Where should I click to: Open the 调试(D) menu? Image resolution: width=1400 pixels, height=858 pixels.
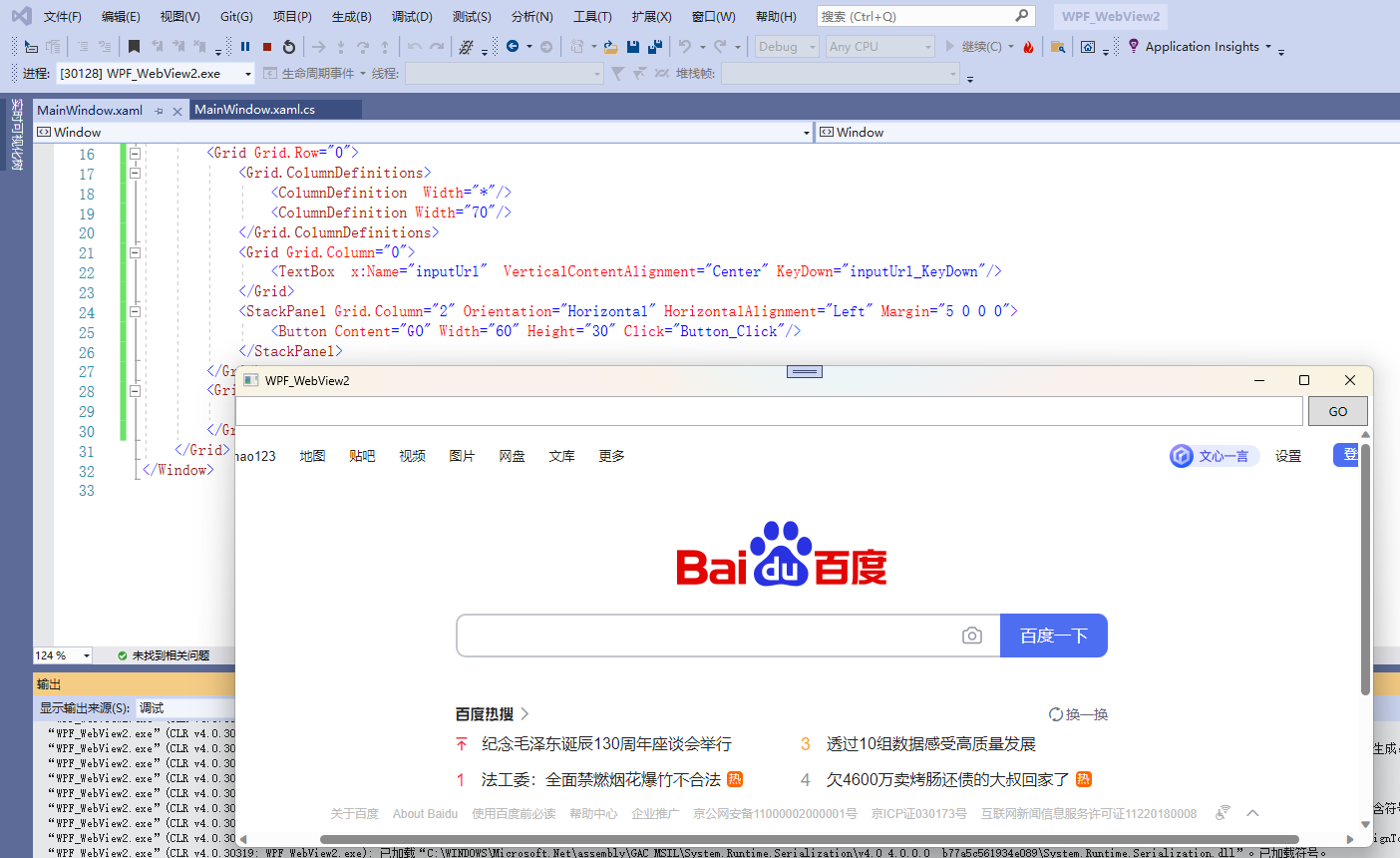(412, 16)
